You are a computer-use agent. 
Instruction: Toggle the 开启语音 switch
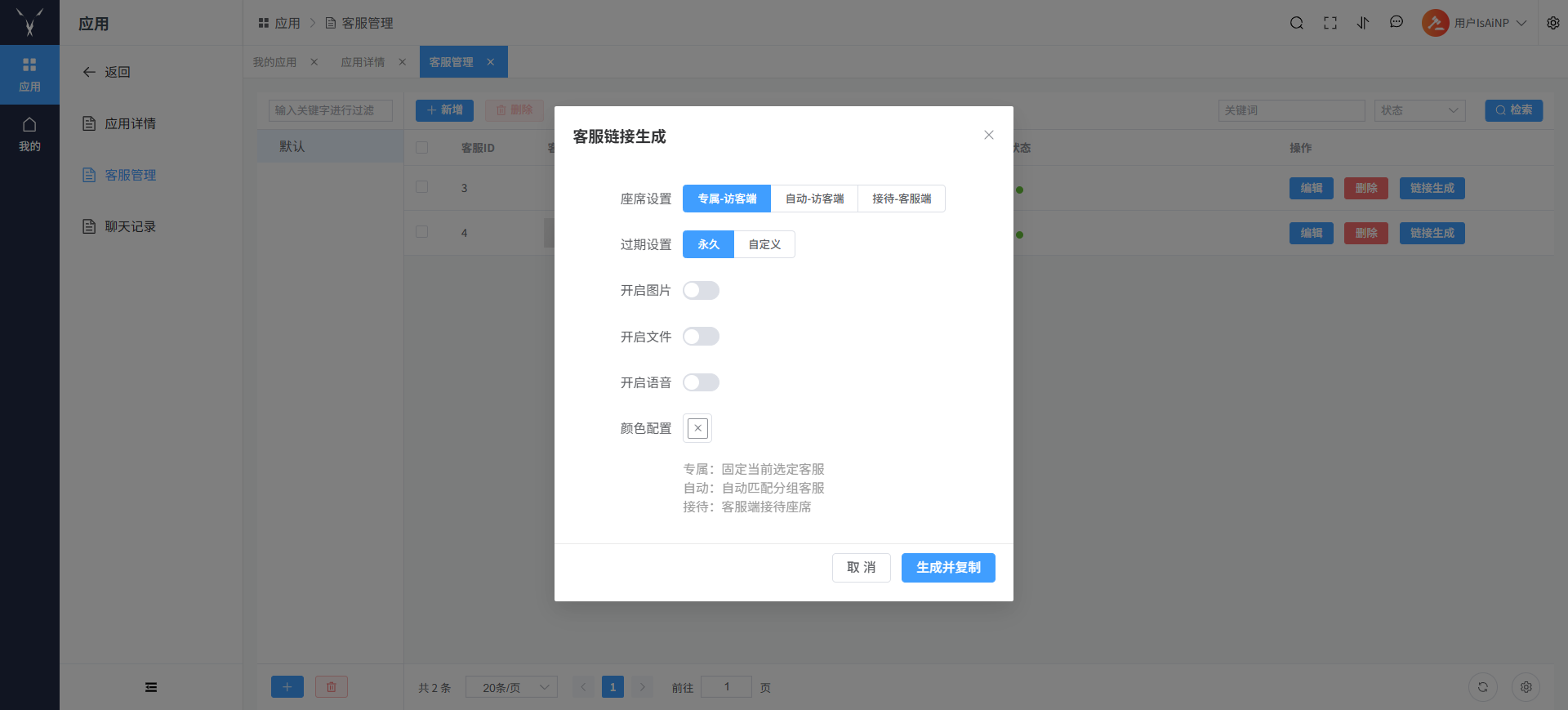701,382
